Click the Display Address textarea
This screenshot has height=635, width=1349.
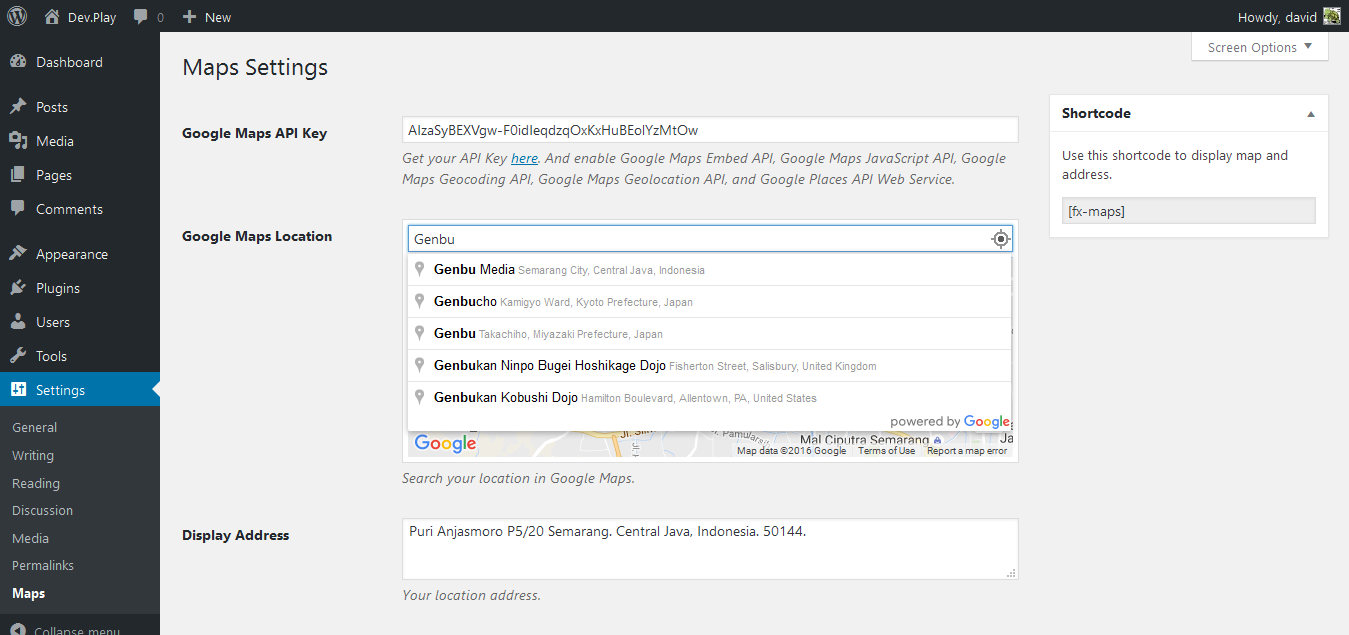pyautogui.click(x=710, y=549)
